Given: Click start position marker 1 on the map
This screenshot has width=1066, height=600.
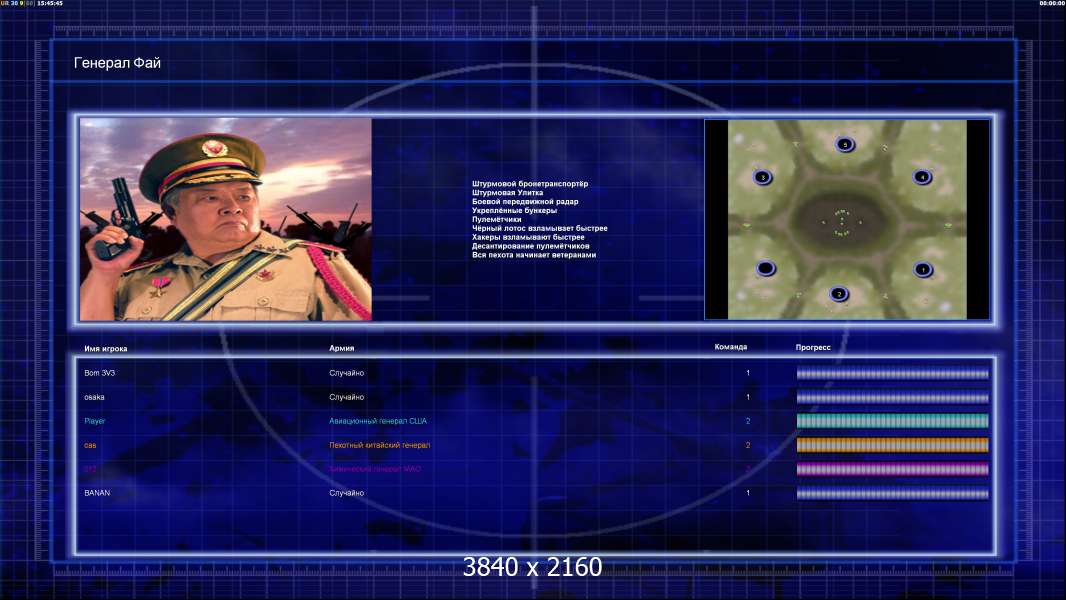Looking at the screenshot, I should pos(923,269).
